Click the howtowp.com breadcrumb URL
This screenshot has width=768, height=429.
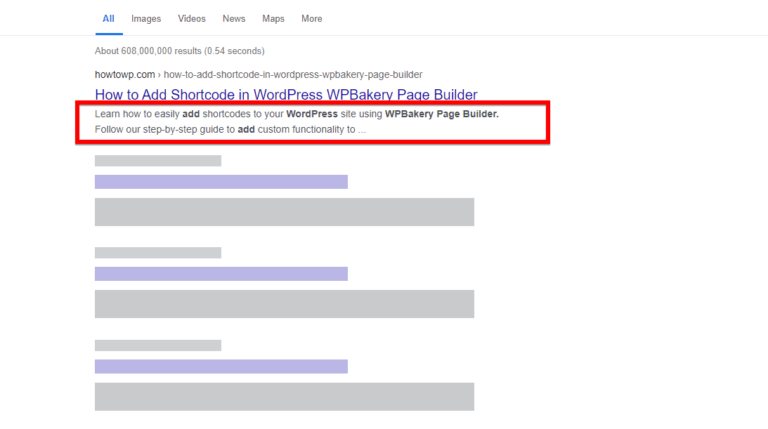click(x=259, y=74)
